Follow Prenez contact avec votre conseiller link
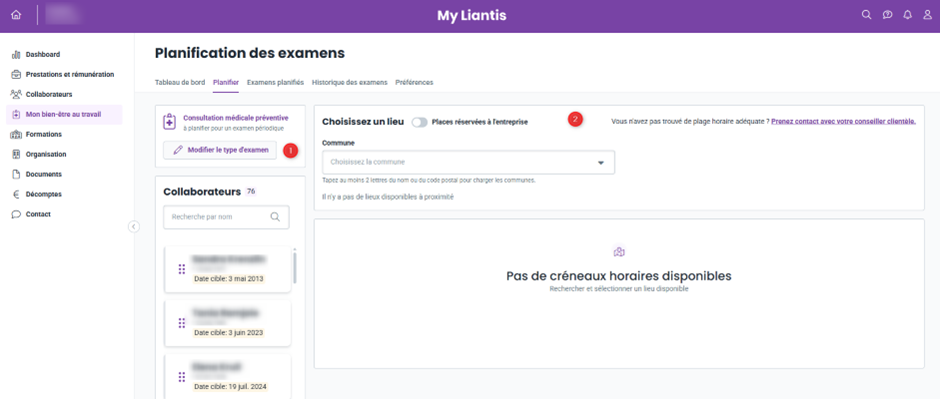Image resolution: width=940 pixels, height=399 pixels. [843, 122]
